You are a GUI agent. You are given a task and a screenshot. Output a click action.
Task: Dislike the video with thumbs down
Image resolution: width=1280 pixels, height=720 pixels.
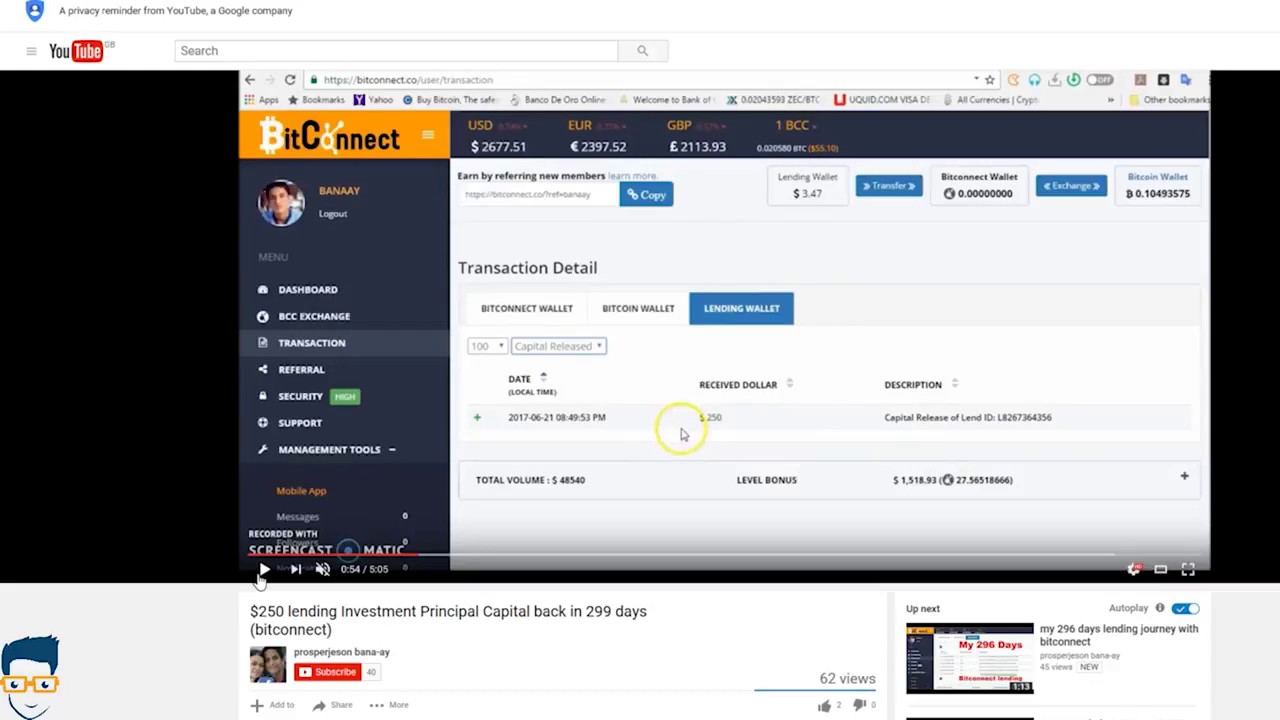point(864,705)
